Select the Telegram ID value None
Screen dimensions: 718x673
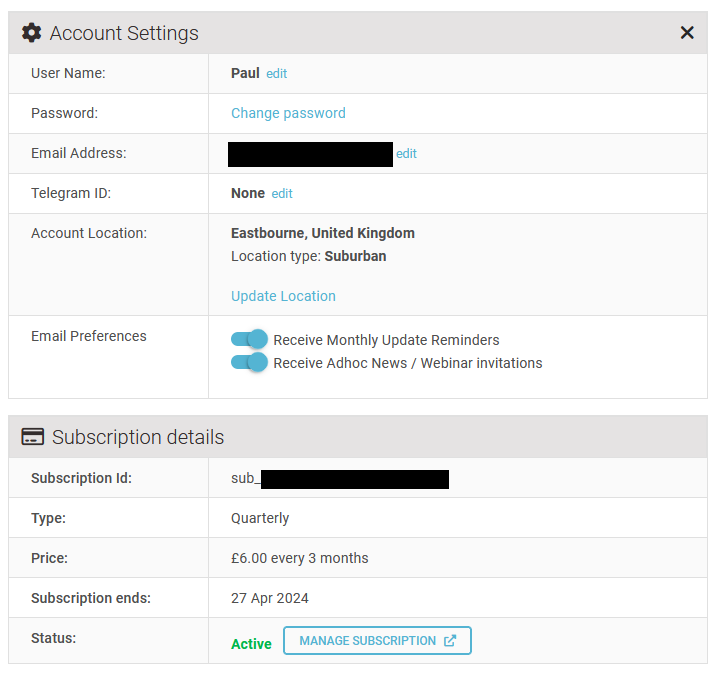coord(248,193)
